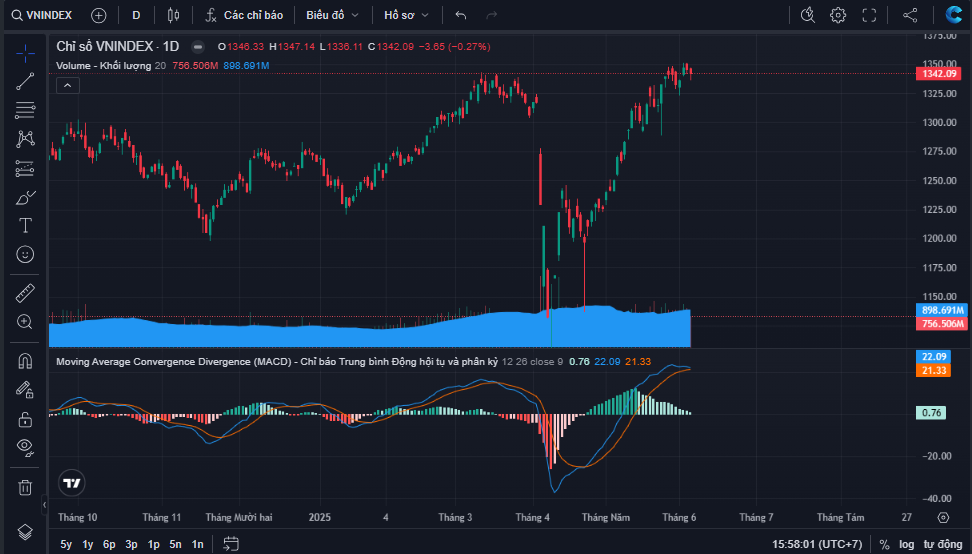This screenshot has width=972, height=554.
Task: Open the go to date calendar
Action: click(231, 544)
